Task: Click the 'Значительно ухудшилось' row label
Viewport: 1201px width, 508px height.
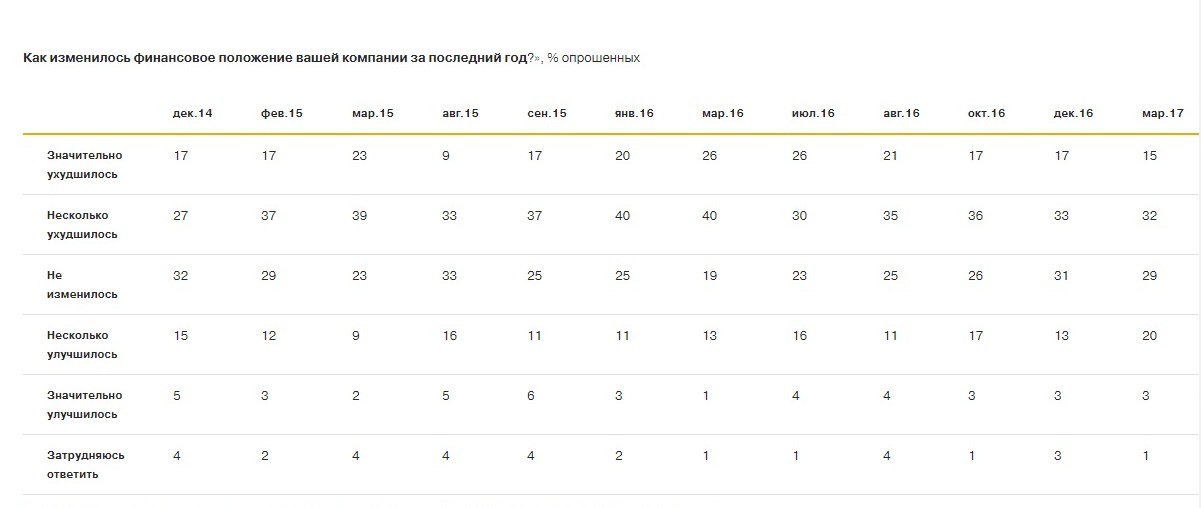Action: 83,165
